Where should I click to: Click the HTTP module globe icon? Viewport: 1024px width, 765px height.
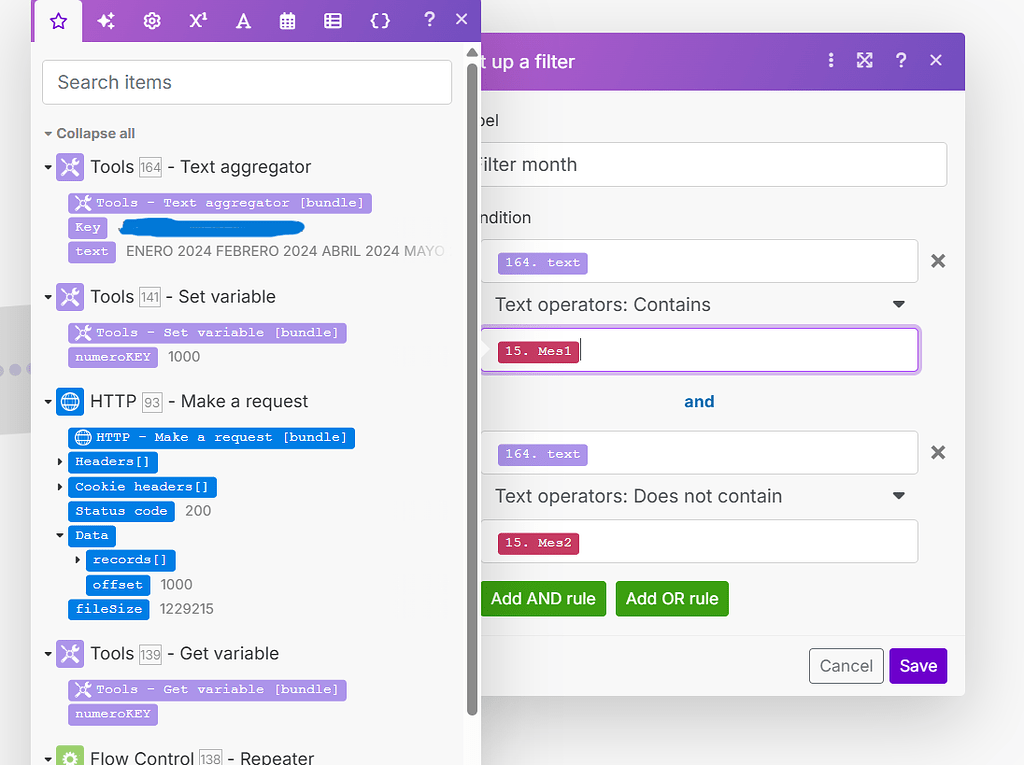[68, 402]
